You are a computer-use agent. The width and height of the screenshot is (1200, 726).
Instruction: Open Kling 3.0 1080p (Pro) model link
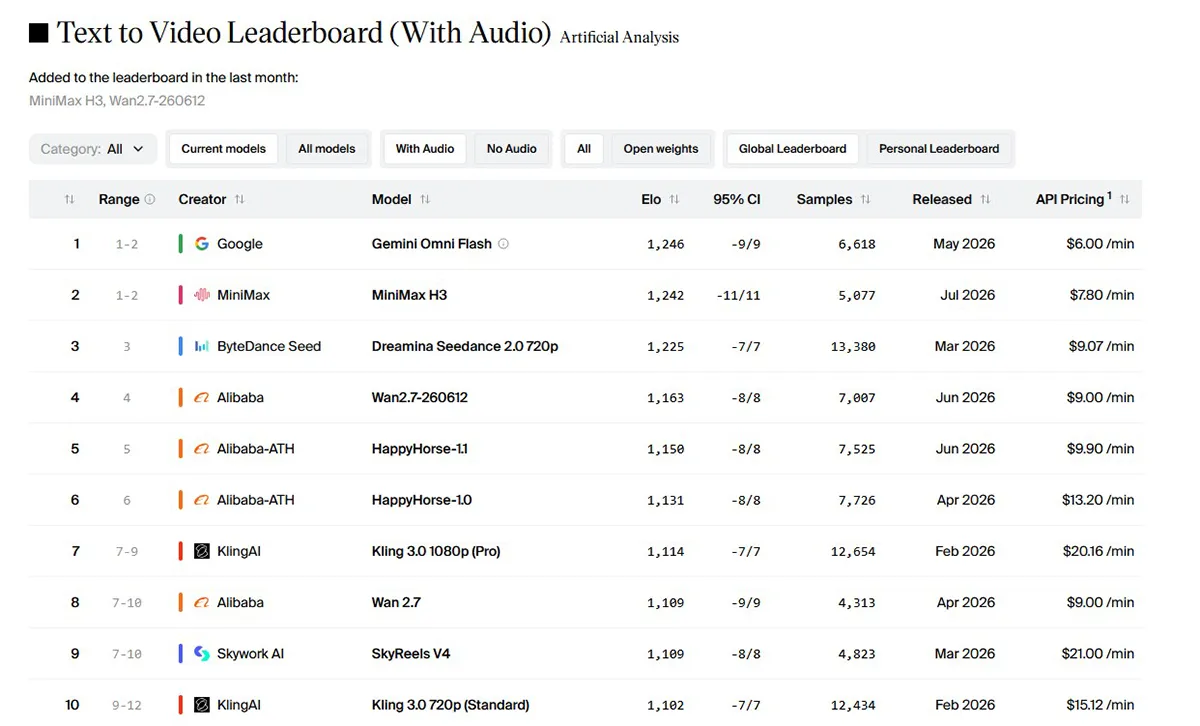436,551
